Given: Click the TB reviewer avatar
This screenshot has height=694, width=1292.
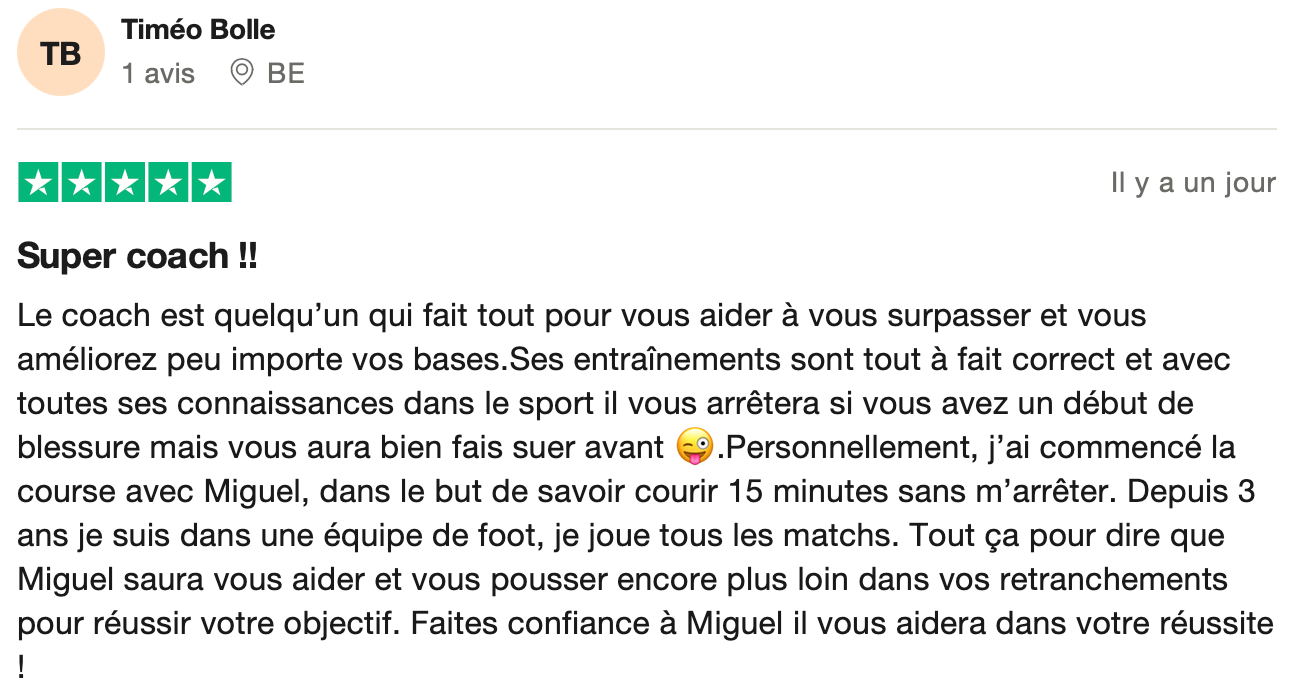Looking at the screenshot, I should [61, 53].
